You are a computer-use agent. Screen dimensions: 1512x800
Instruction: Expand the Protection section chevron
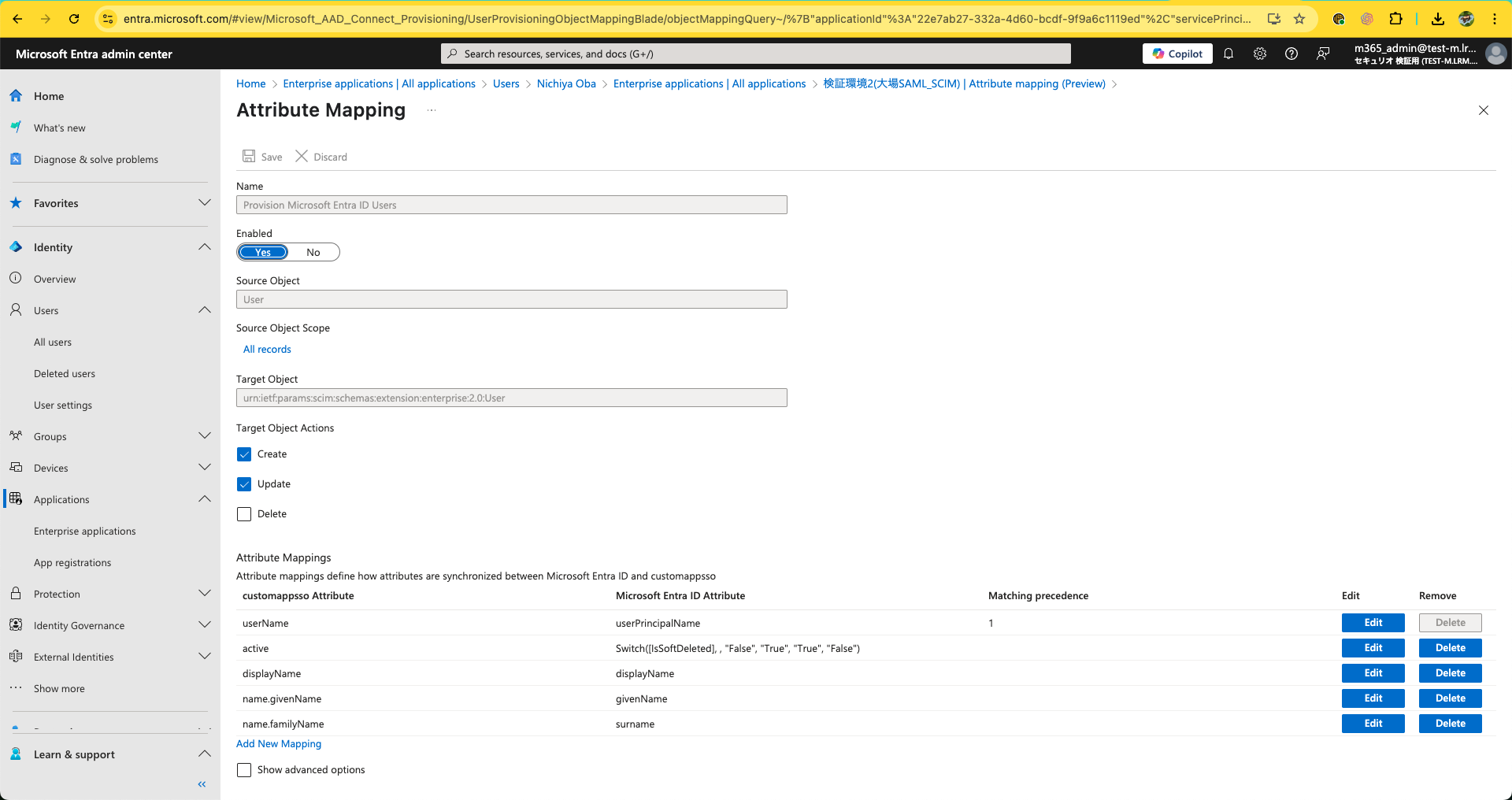point(205,593)
